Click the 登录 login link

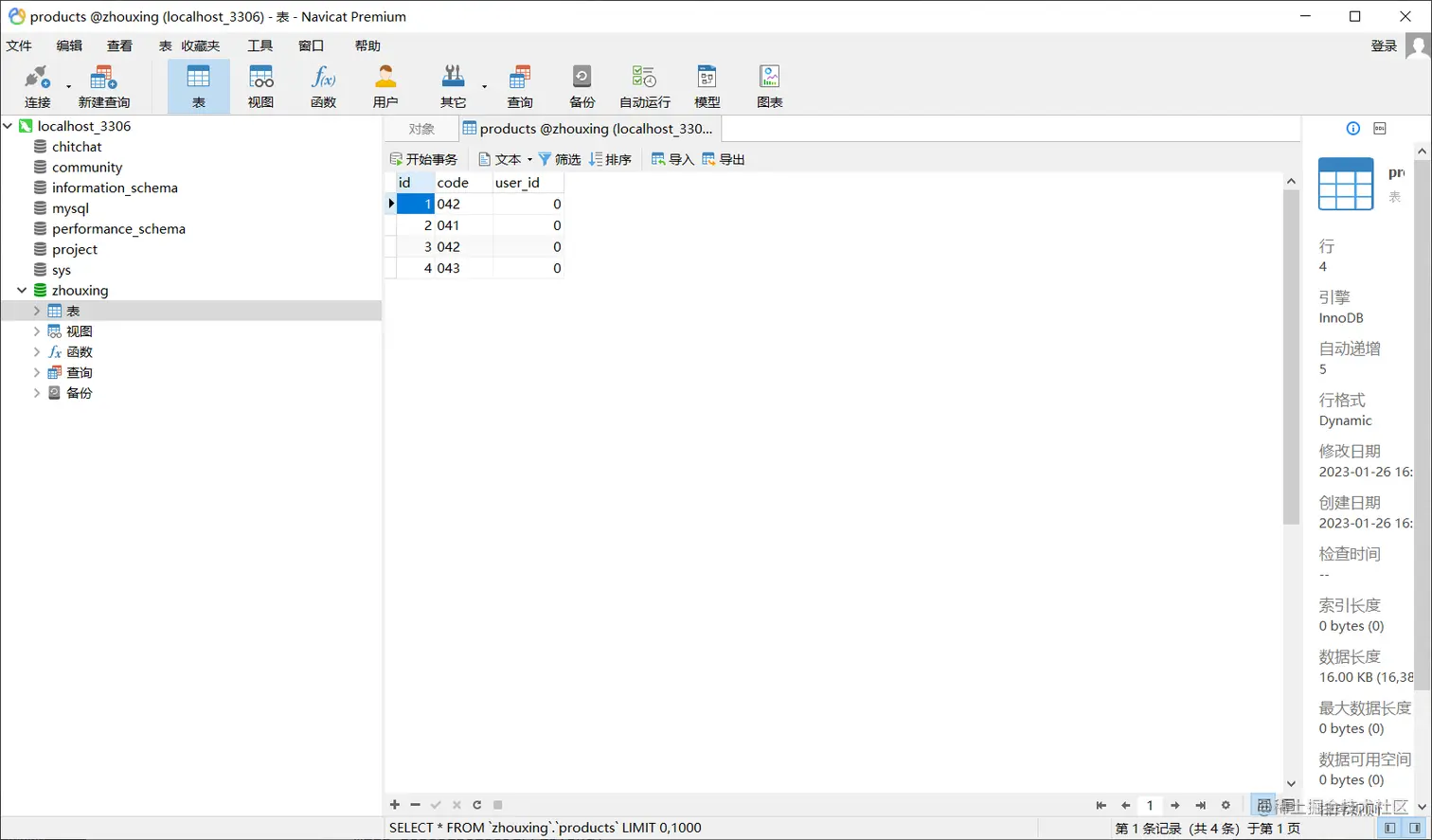pyautogui.click(x=1384, y=45)
